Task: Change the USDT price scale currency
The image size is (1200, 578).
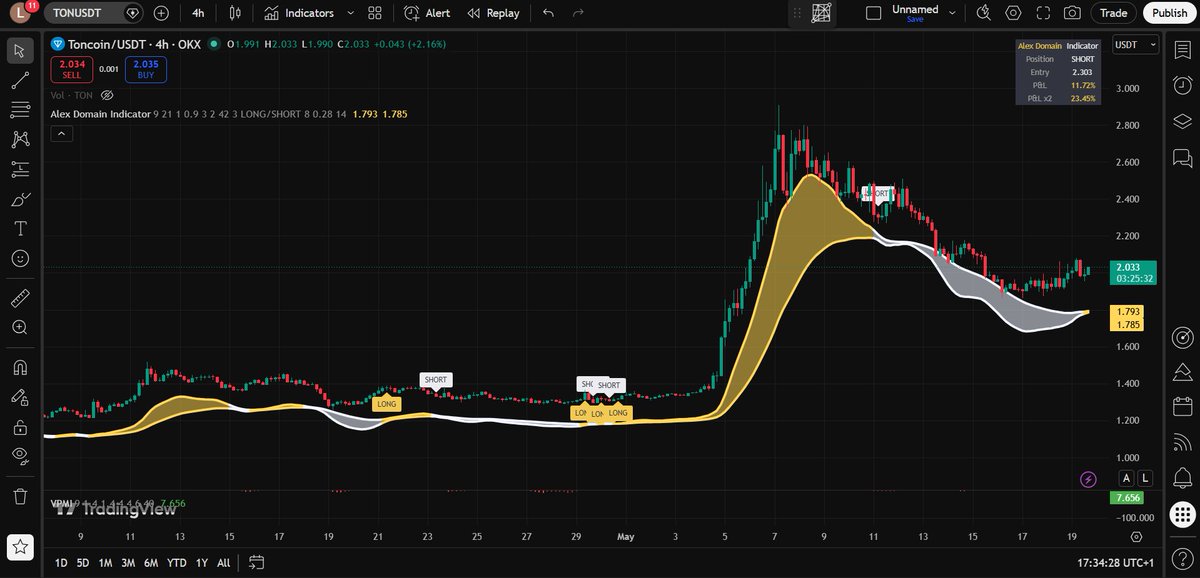Action: [1136, 44]
